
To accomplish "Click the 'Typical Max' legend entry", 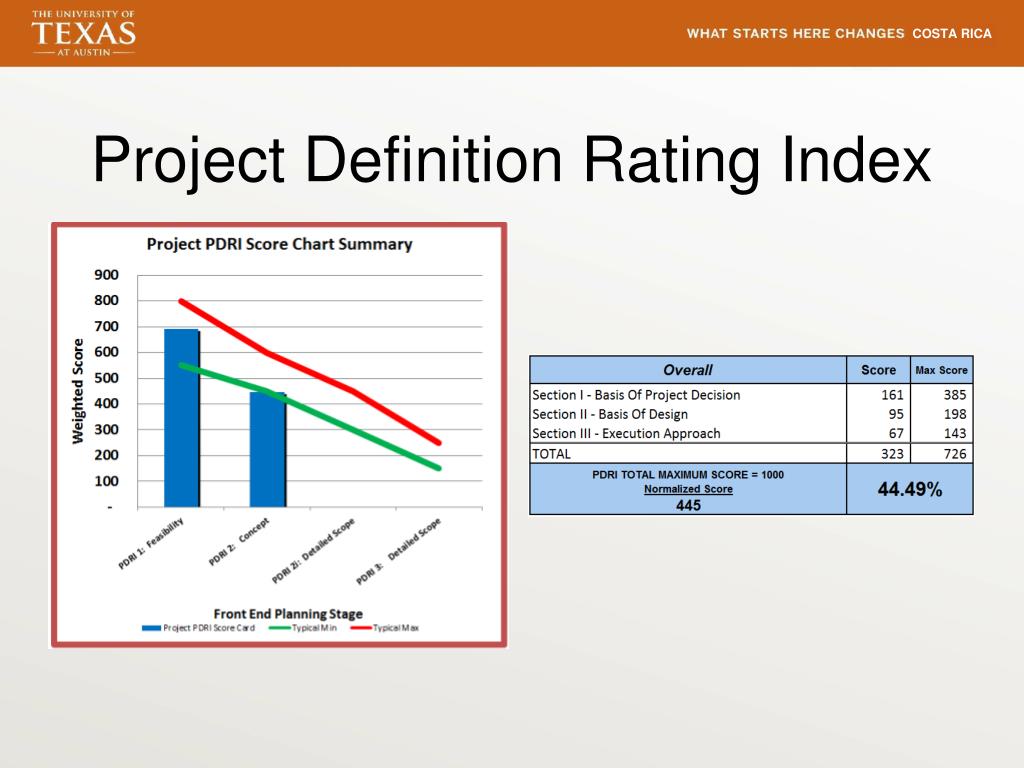I will (x=385, y=628).
